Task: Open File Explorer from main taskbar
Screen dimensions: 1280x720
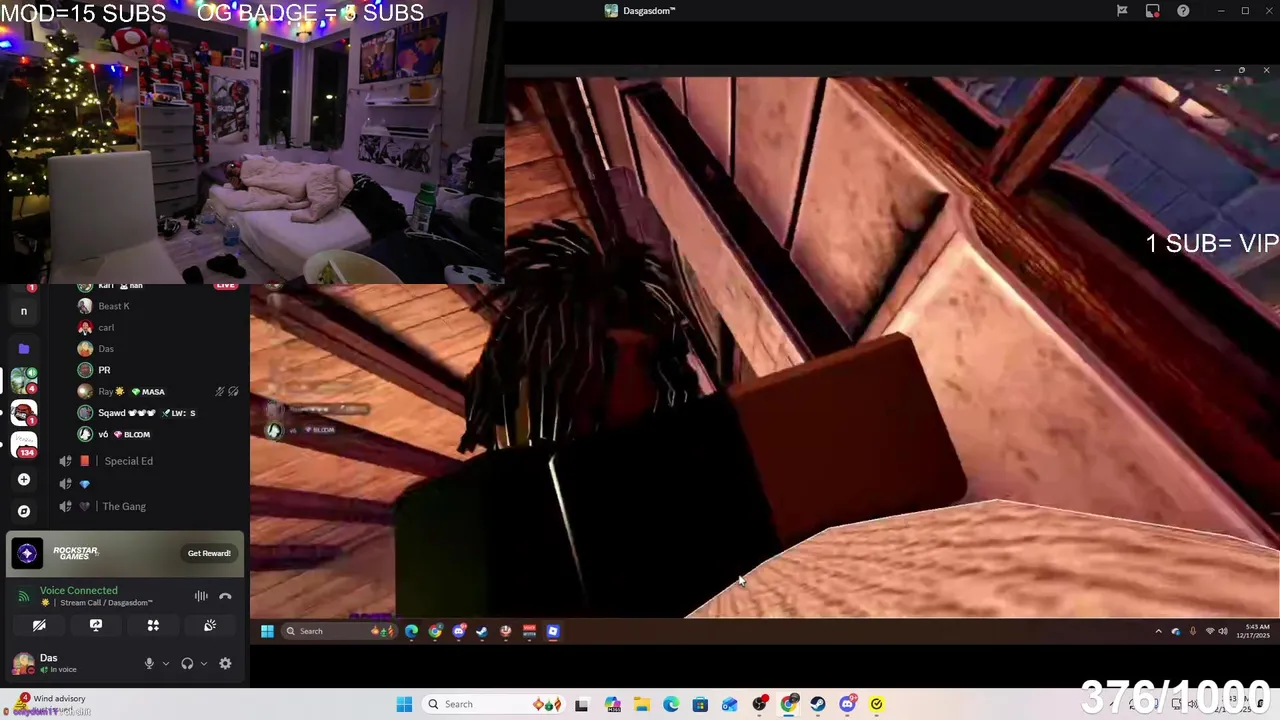Action: (x=641, y=704)
